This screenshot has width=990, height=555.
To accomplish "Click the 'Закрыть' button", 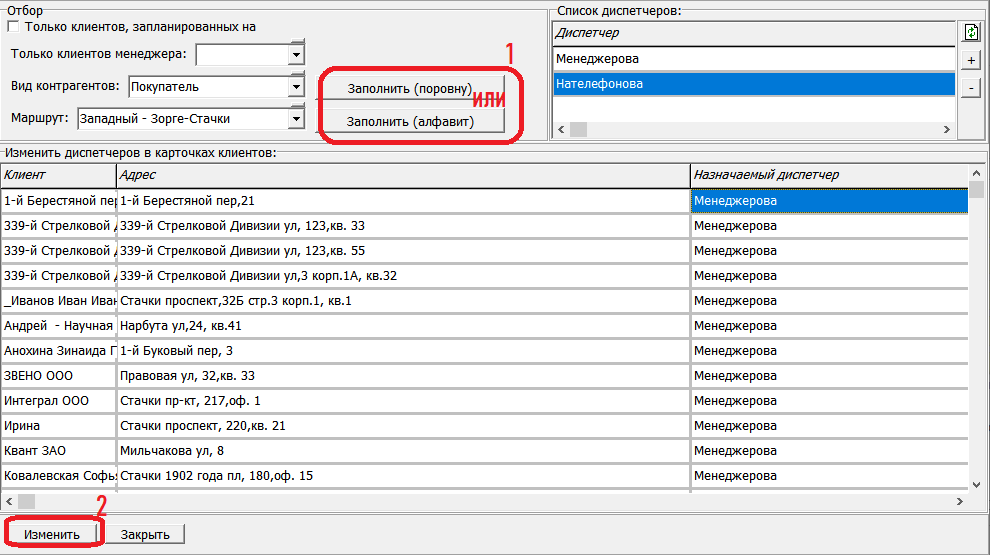I will point(145,534).
